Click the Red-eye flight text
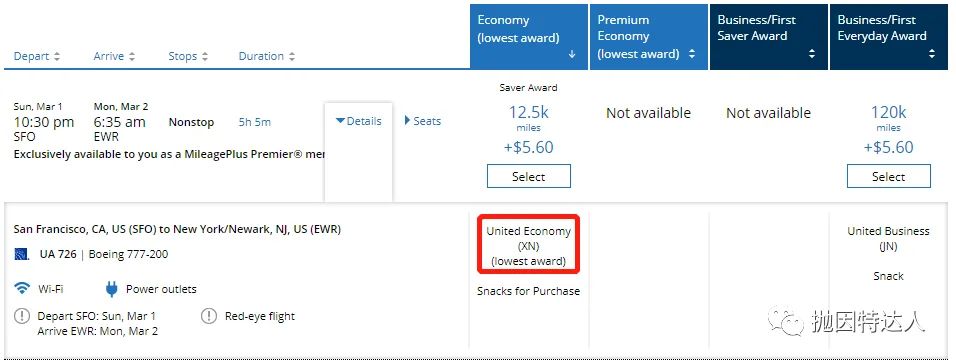The image size is (956, 363). pyautogui.click(x=260, y=316)
